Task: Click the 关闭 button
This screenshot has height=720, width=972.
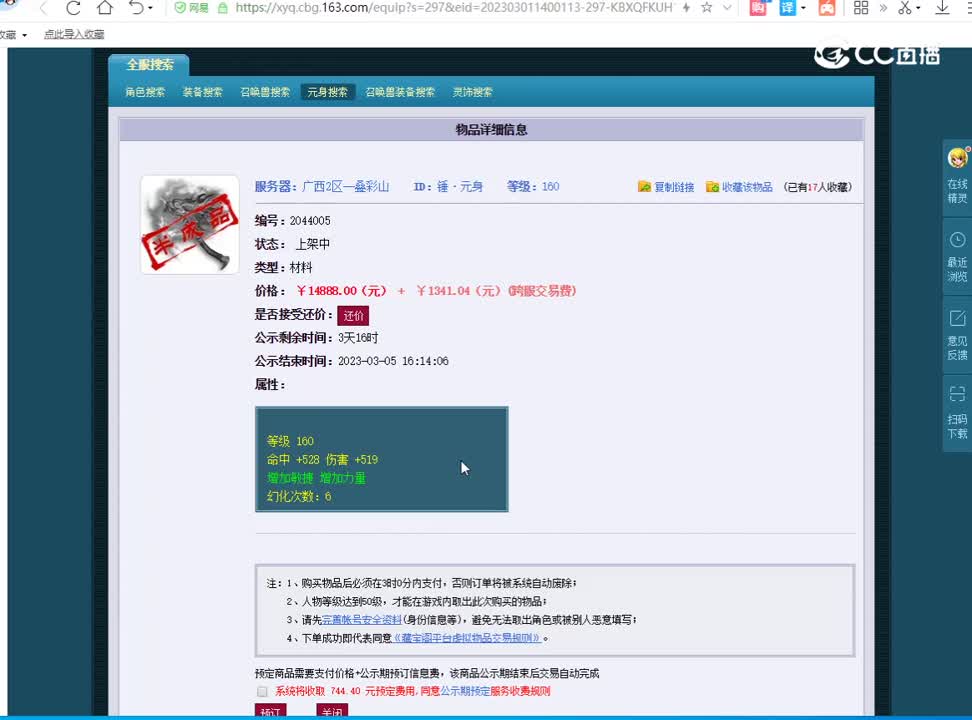Action: [x=332, y=711]
